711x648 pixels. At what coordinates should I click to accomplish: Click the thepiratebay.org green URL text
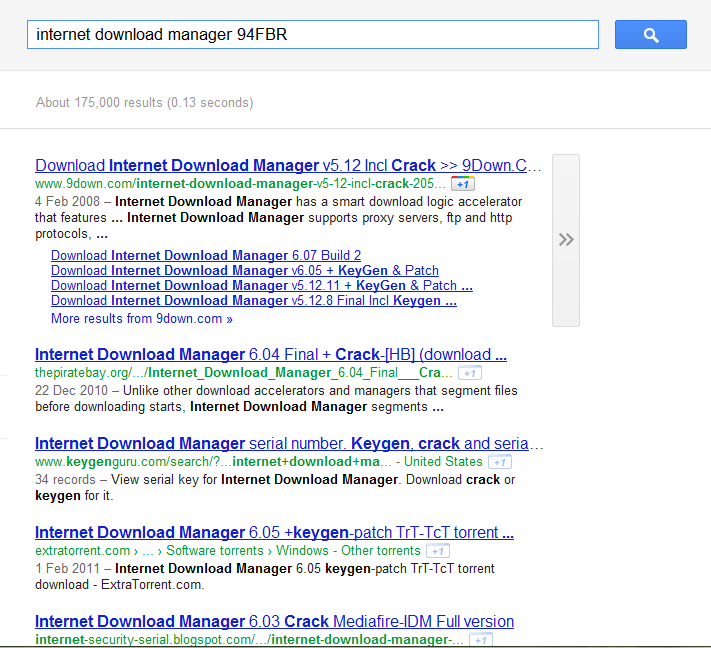coord(244,373)
